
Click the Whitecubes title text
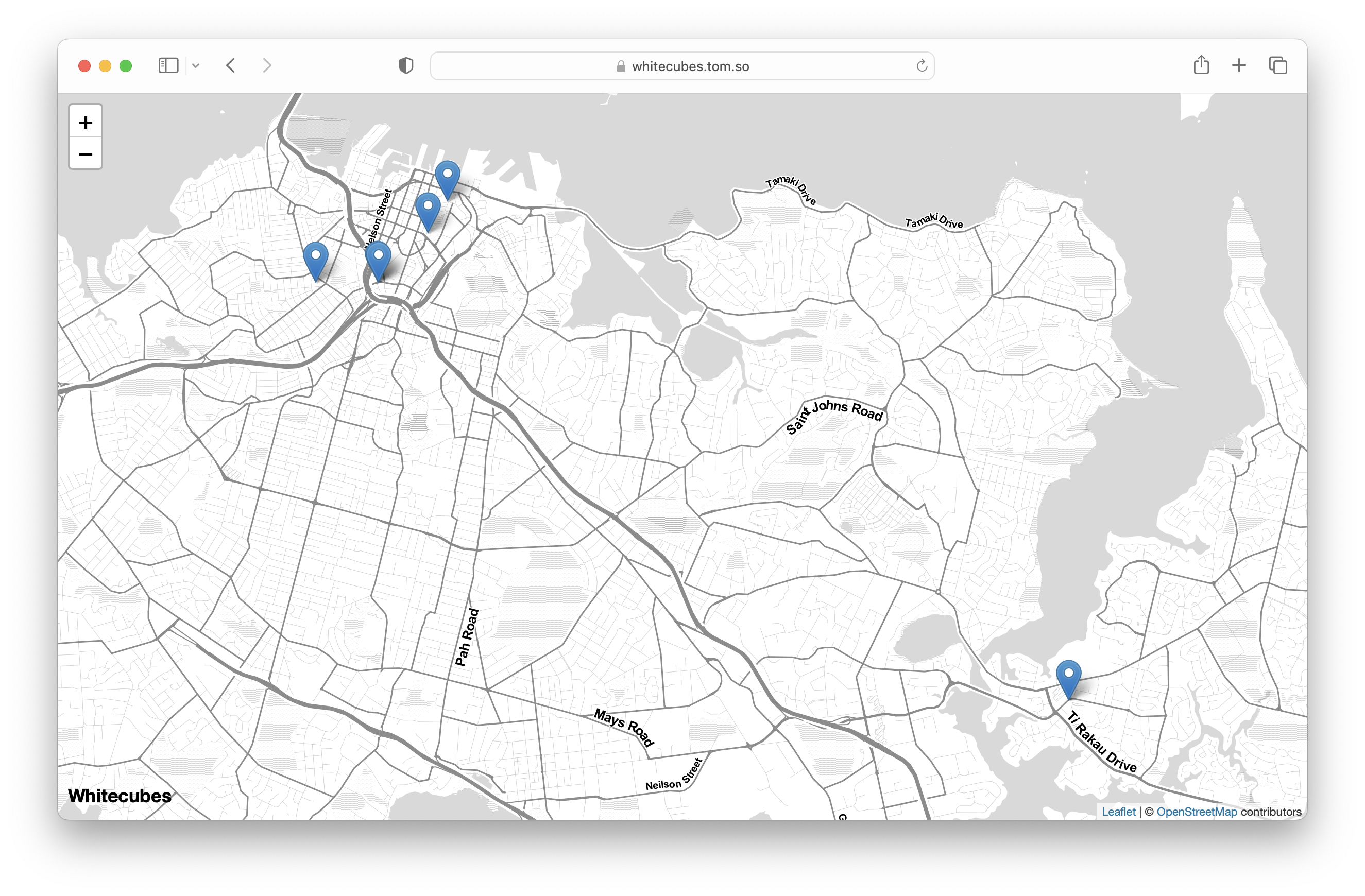click(x=120, y=795)
